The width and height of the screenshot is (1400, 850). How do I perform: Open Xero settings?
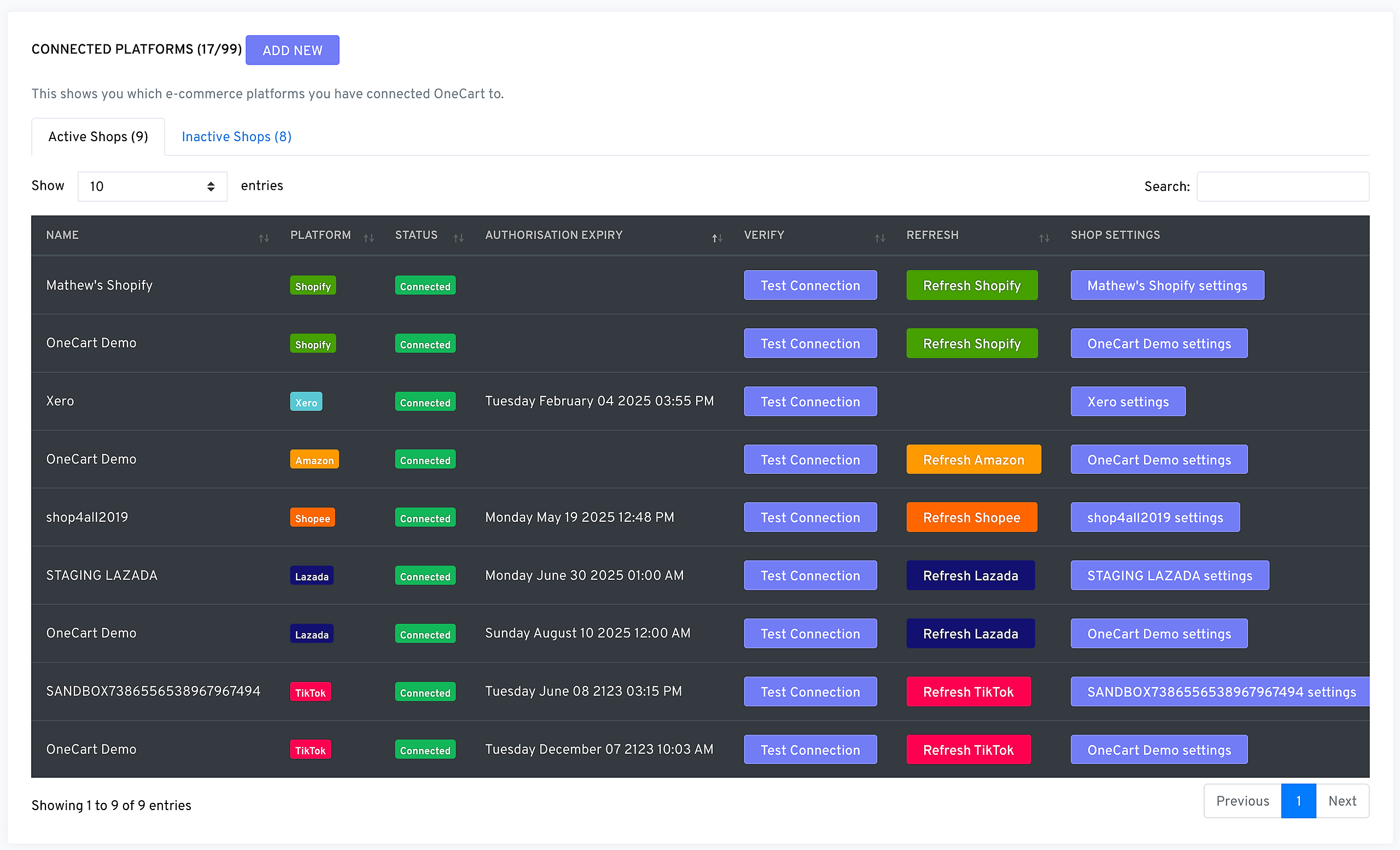[x=1127, y=401]
